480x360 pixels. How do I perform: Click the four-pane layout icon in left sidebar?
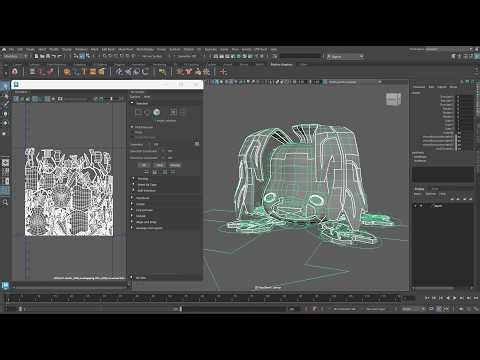click(x=5, y=172)
